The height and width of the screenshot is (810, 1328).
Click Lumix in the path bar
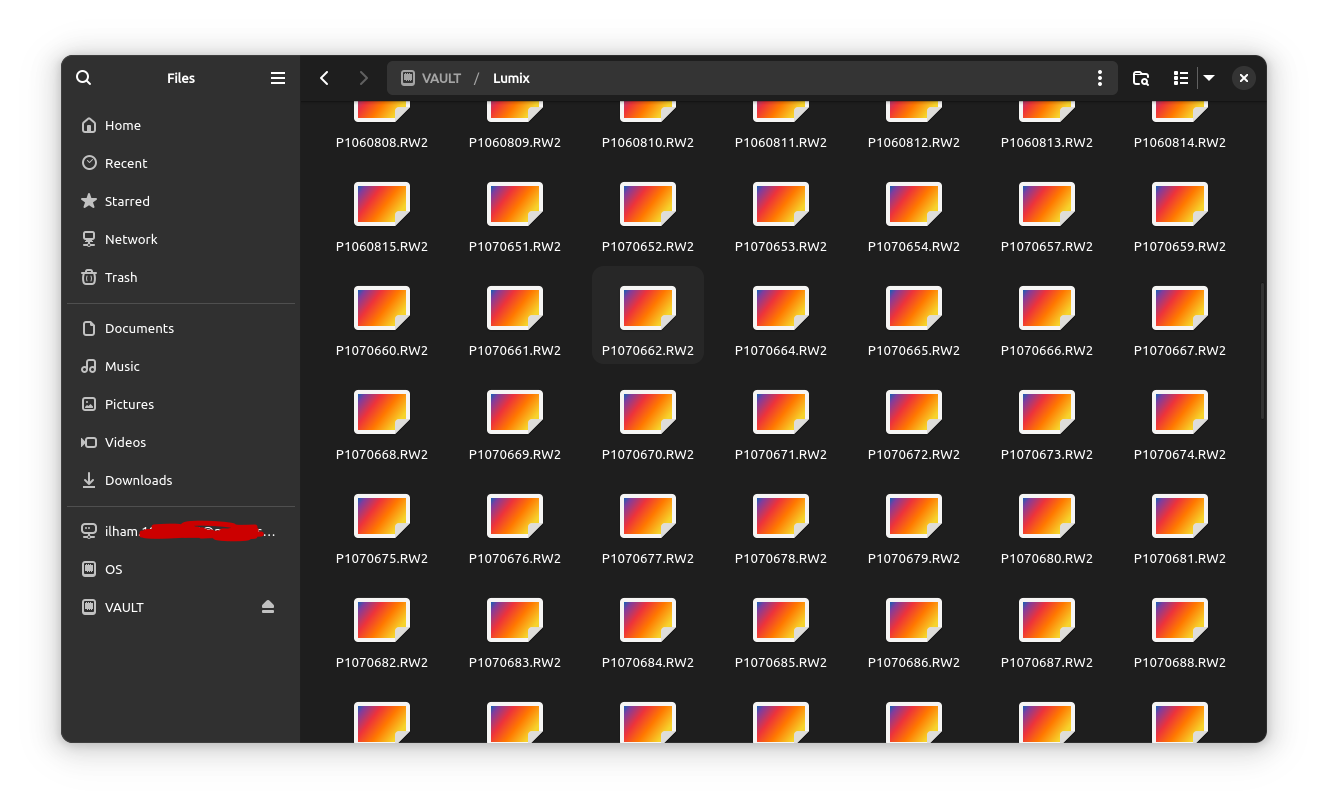[x=511, y=78]
